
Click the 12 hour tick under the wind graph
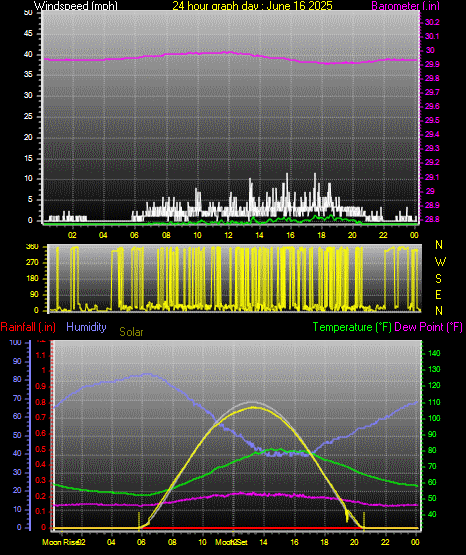click(x=228, y=235)
